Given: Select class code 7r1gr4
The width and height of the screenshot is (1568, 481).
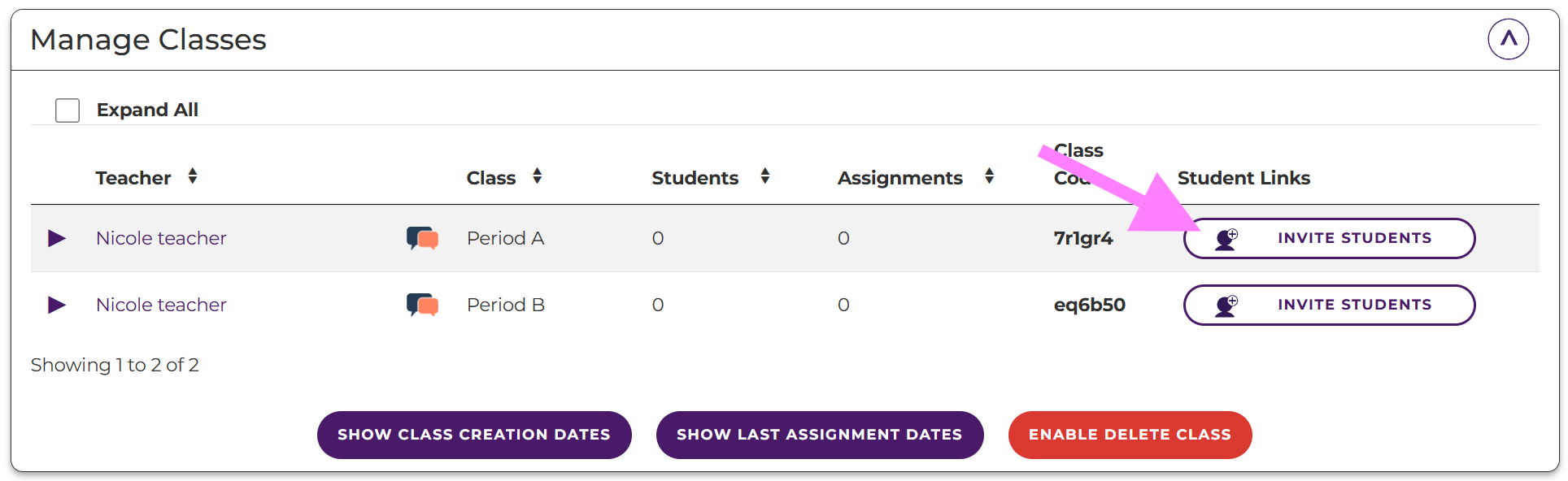Looking at the screenshot, I should coord(1082,238).
